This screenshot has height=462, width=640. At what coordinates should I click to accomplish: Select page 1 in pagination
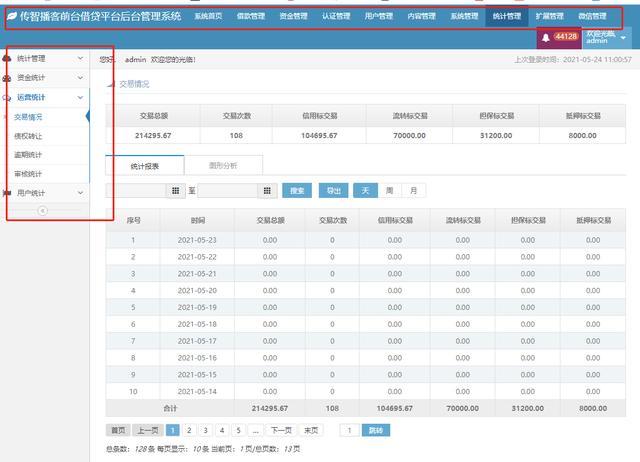point(173,430)
